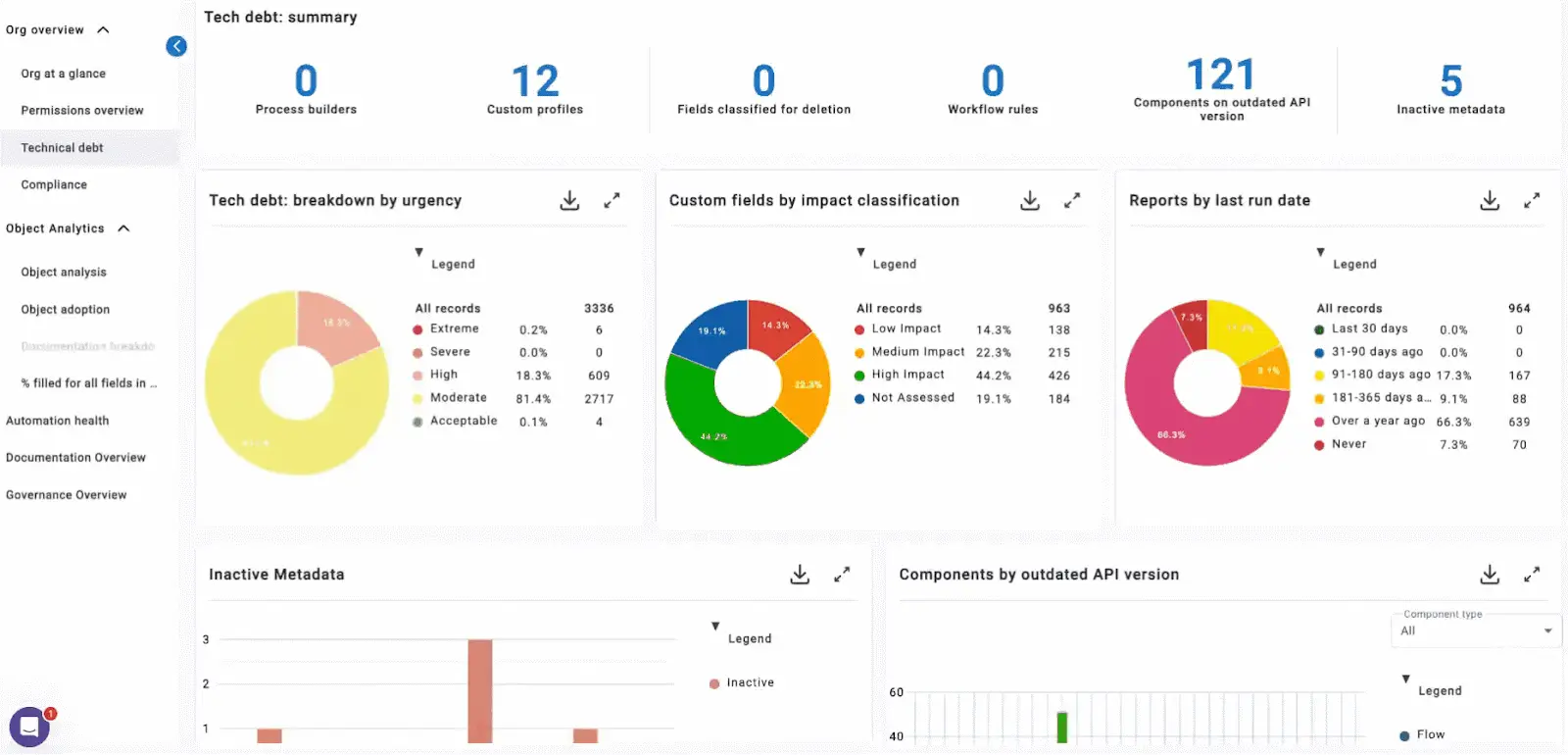
Task: Collapse the sidebar with the blue arrow button
Action: click(x=176, y=46)
